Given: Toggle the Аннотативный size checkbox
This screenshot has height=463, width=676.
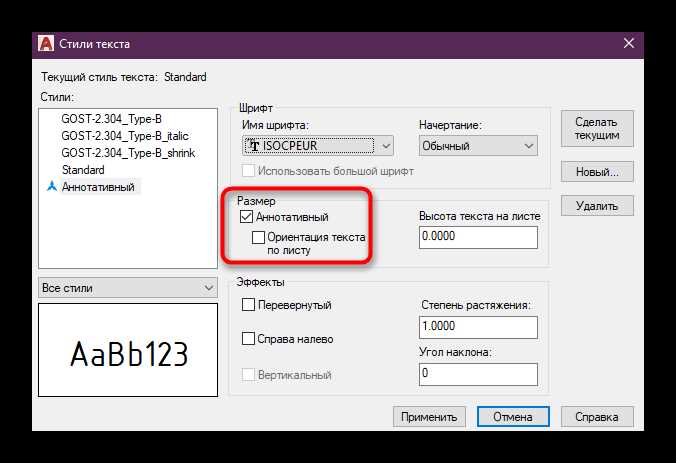Looking at the screenshot, I should (246, 216).
